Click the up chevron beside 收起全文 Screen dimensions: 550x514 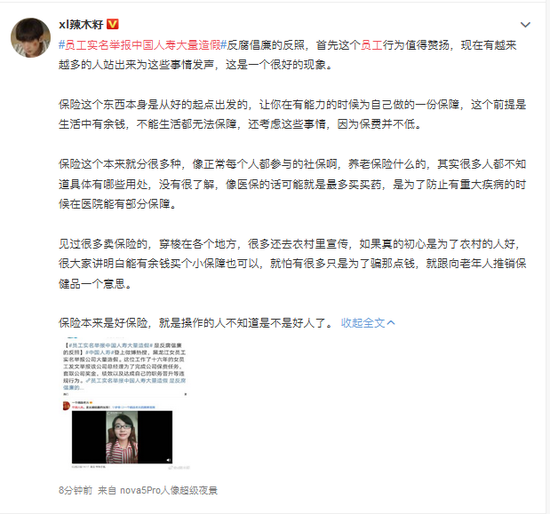pyautogui.click(x=391, y=323)
